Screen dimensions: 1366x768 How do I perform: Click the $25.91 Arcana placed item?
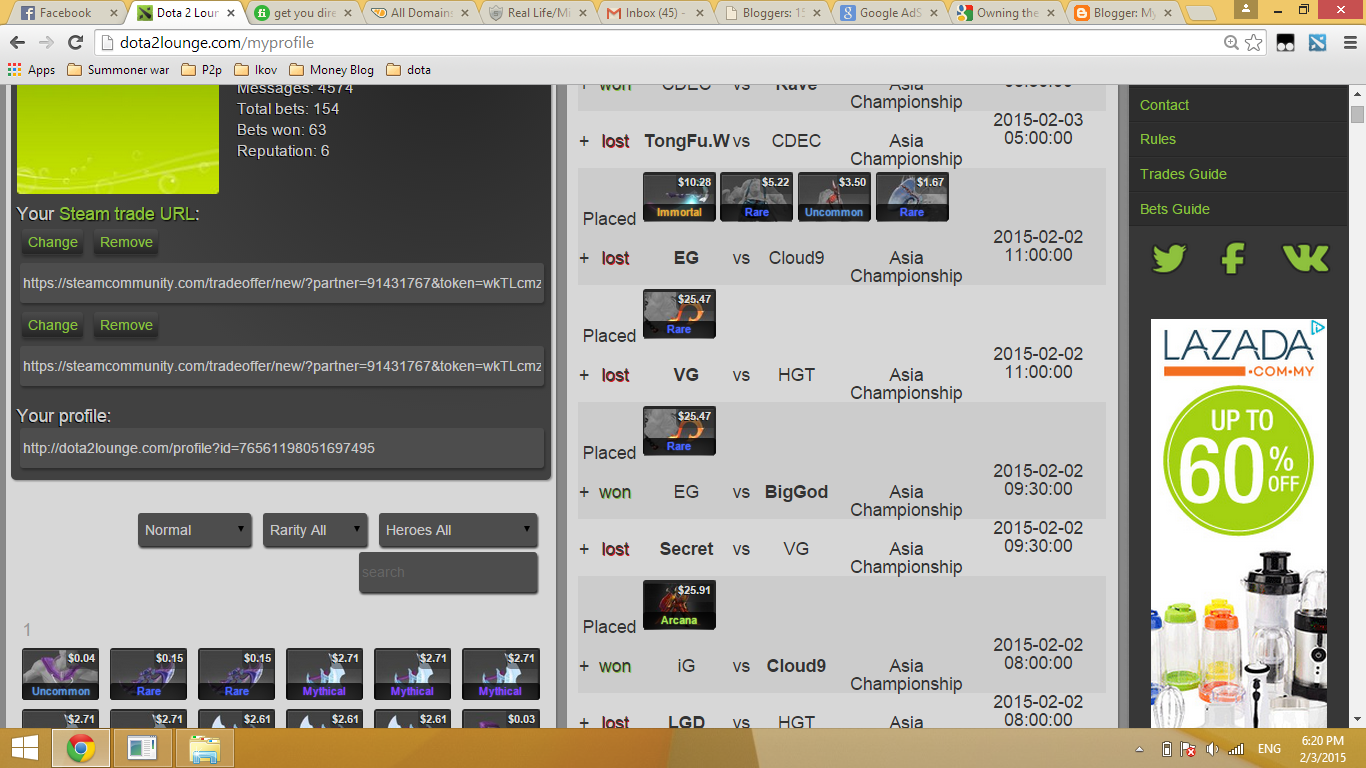[x=680, y=605]
